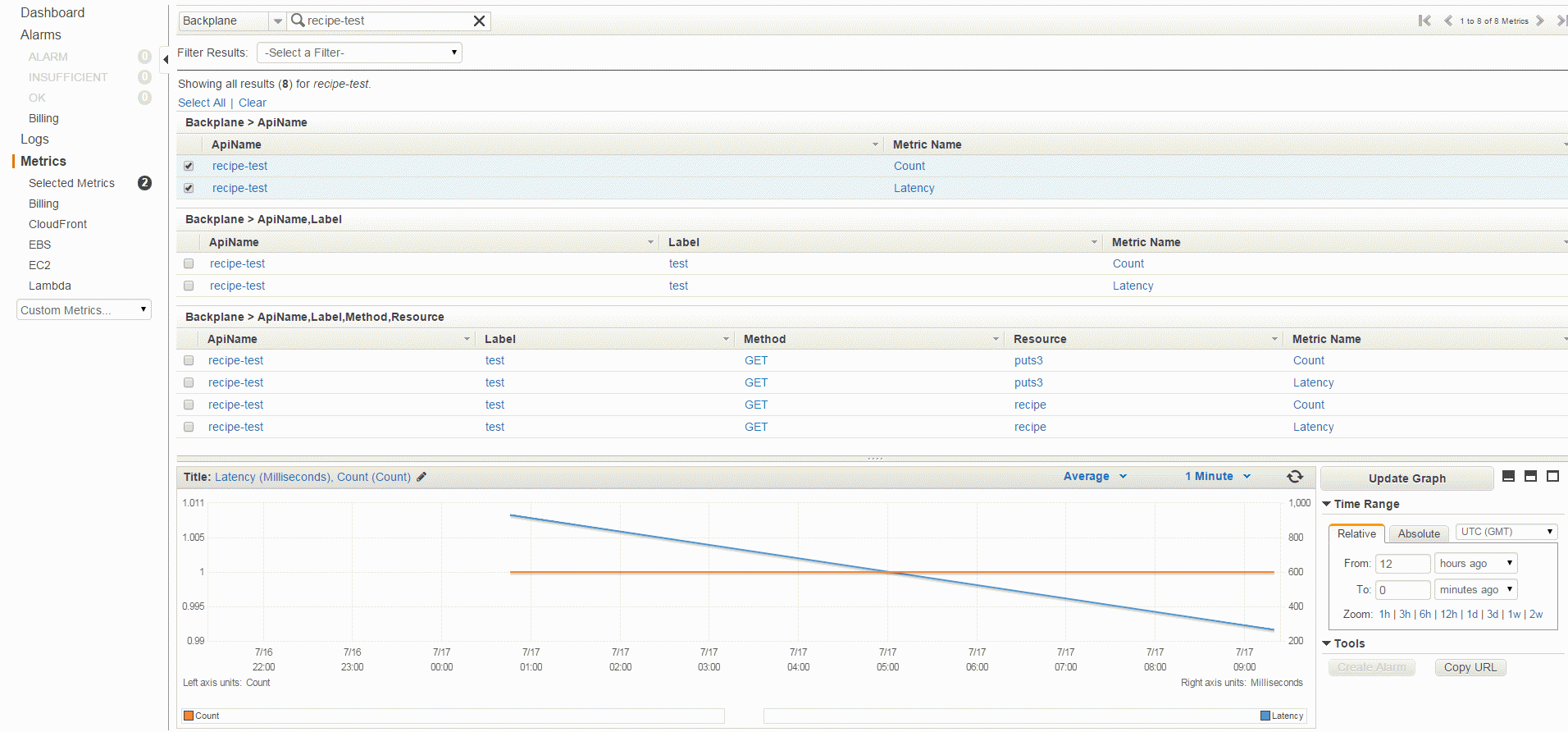Screen dimensions: 1568x732
Task: Click the blue Latency legend swatch
Action: (1265, 716)
